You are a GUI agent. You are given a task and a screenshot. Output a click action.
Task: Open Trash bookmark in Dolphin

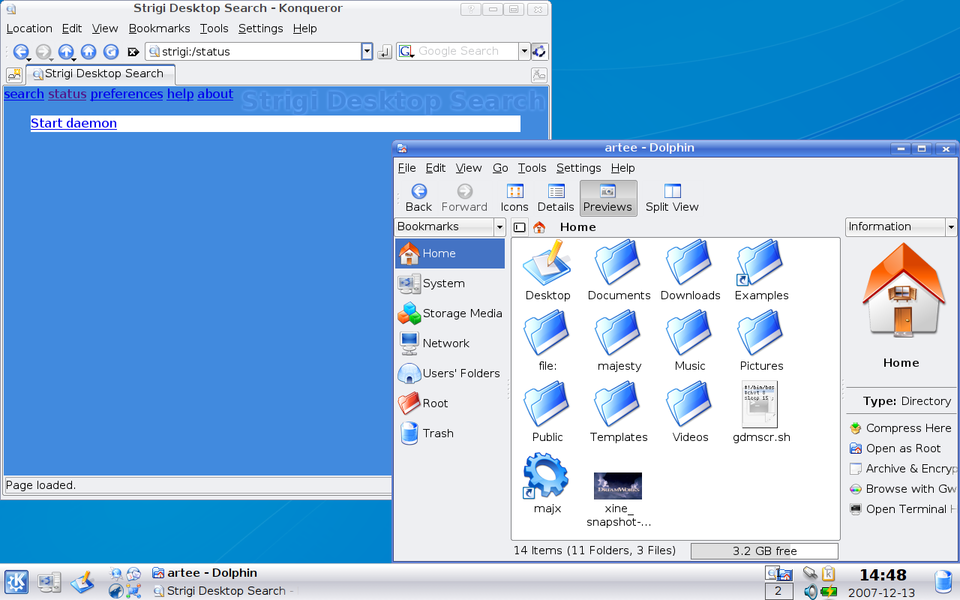(x=450, y=433)
